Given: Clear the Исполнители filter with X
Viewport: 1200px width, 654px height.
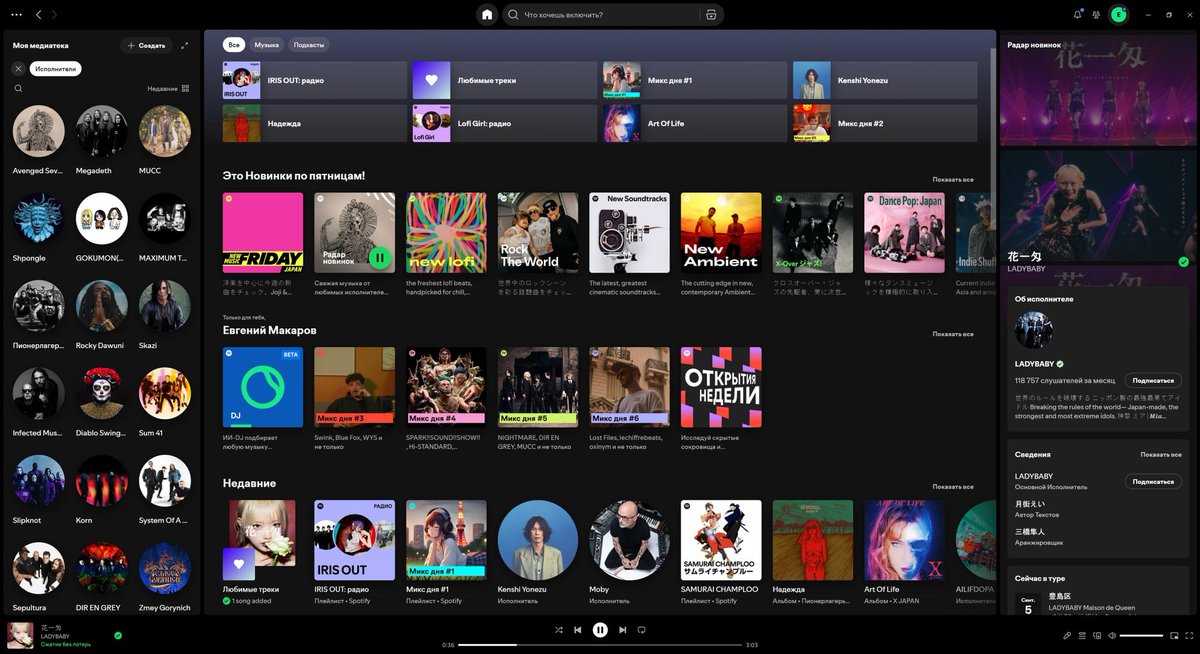Looking at the screenshot, I should (18, 68).
